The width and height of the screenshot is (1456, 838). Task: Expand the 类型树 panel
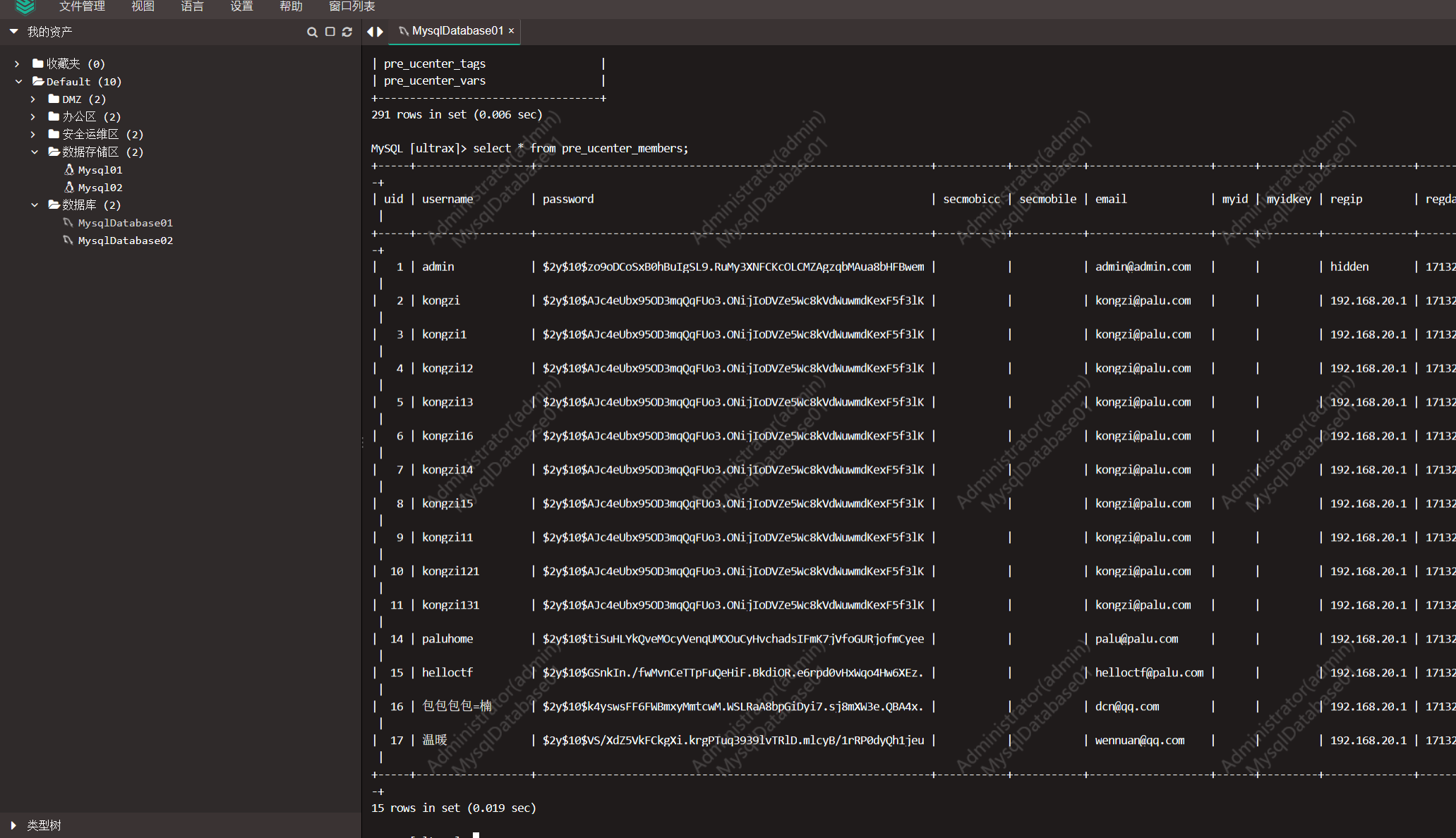pyautogui.click(x=13, y=825)
